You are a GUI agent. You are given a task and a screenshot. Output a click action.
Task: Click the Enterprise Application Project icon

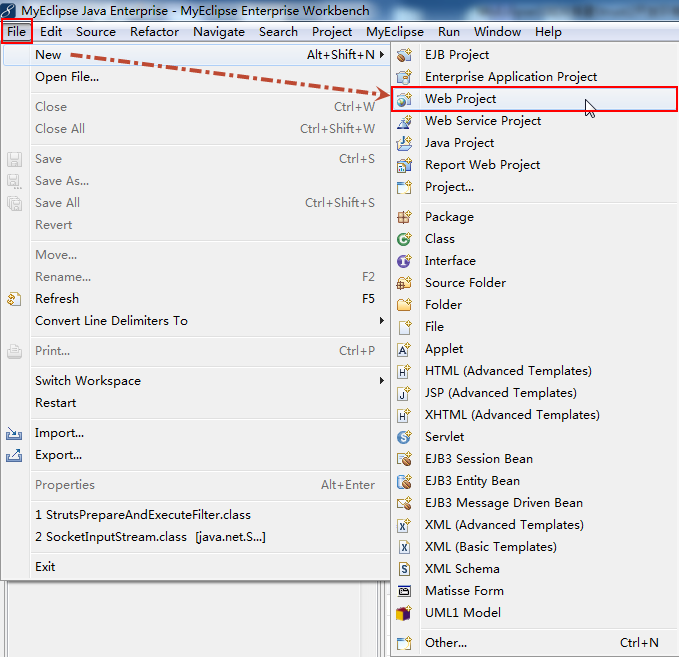point(404,77)
